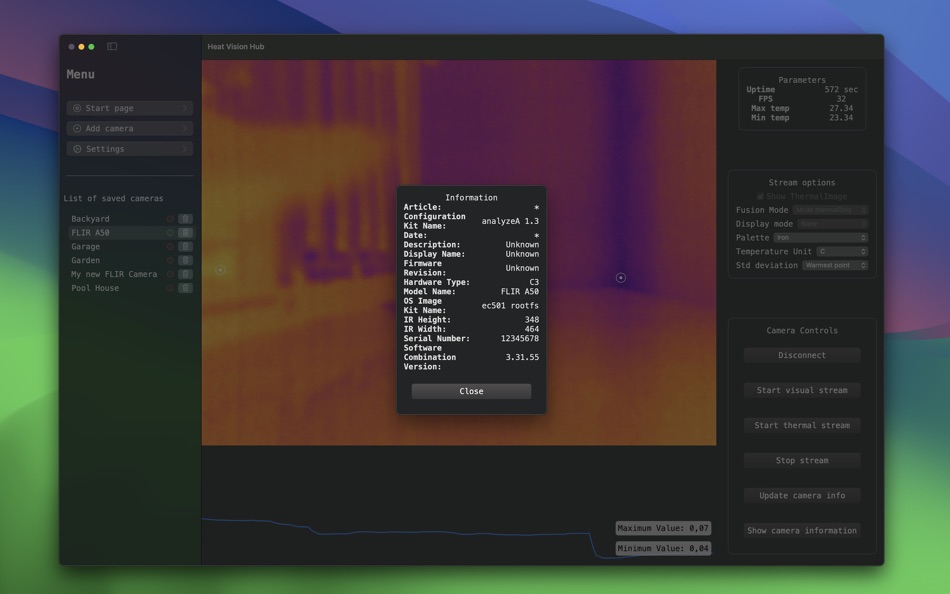Click the Model Name value FLIR A50

[519, 292]
